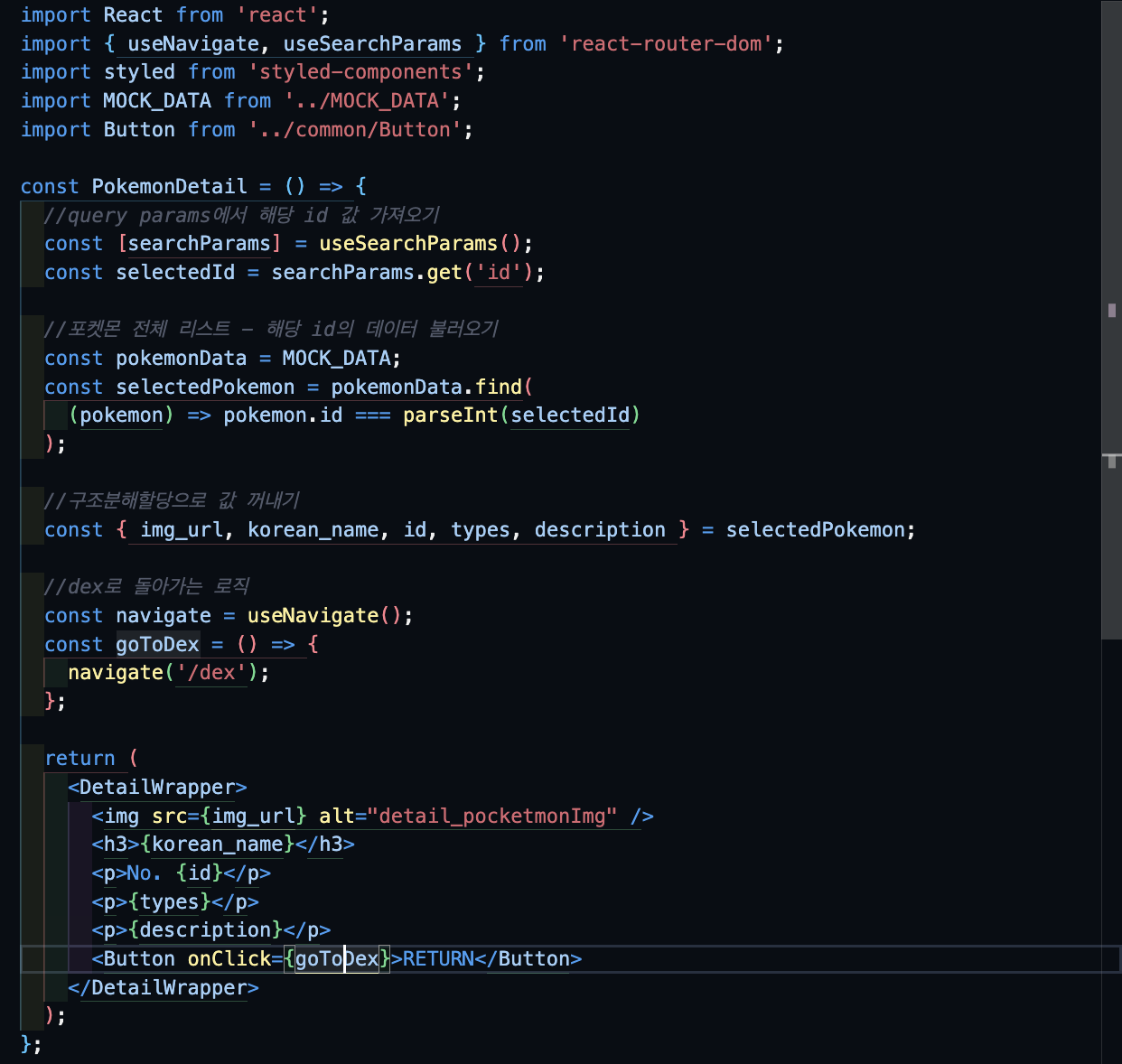Click searchParams.get('id') call
1122x1064 pixels.
(x=402, y=273)
